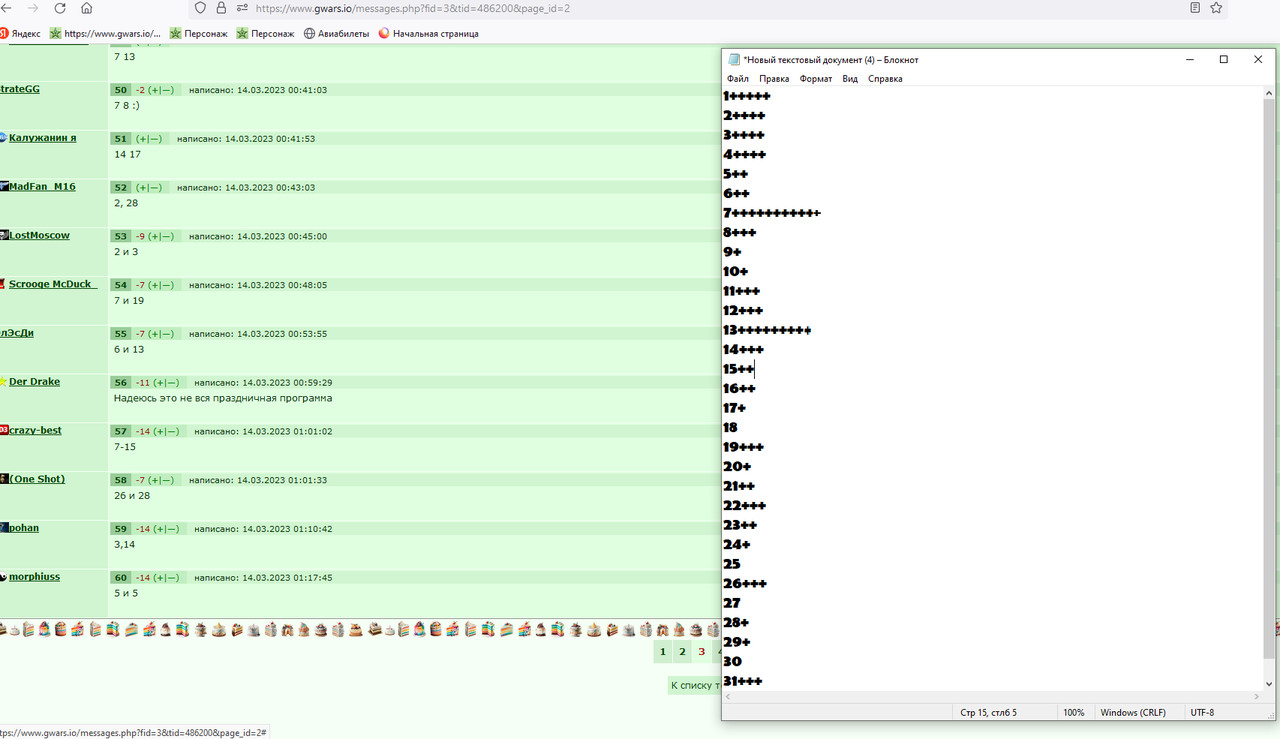Open site permissions icon in address bar
The width and height of the screenshot is (1280, 739).
(x=242, y=8)
